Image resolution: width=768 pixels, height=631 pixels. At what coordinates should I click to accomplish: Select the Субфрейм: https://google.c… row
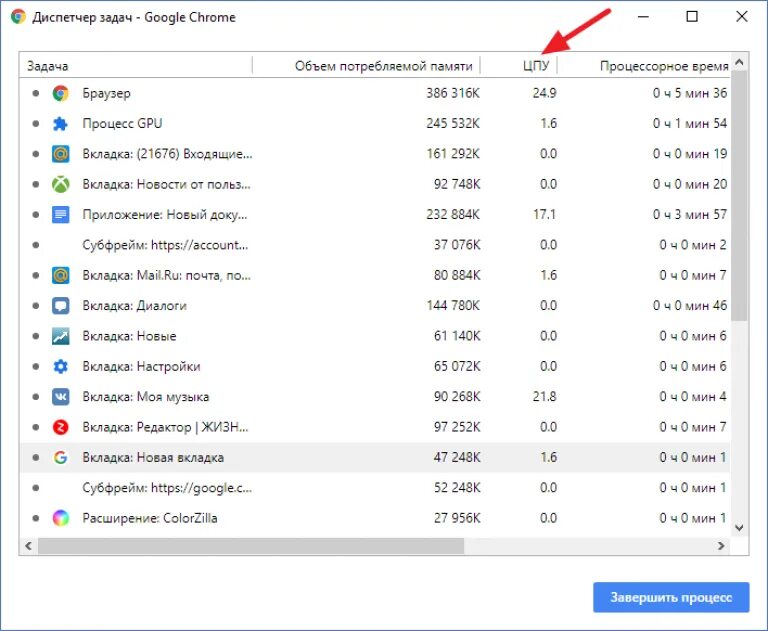(x=375, y=488)
